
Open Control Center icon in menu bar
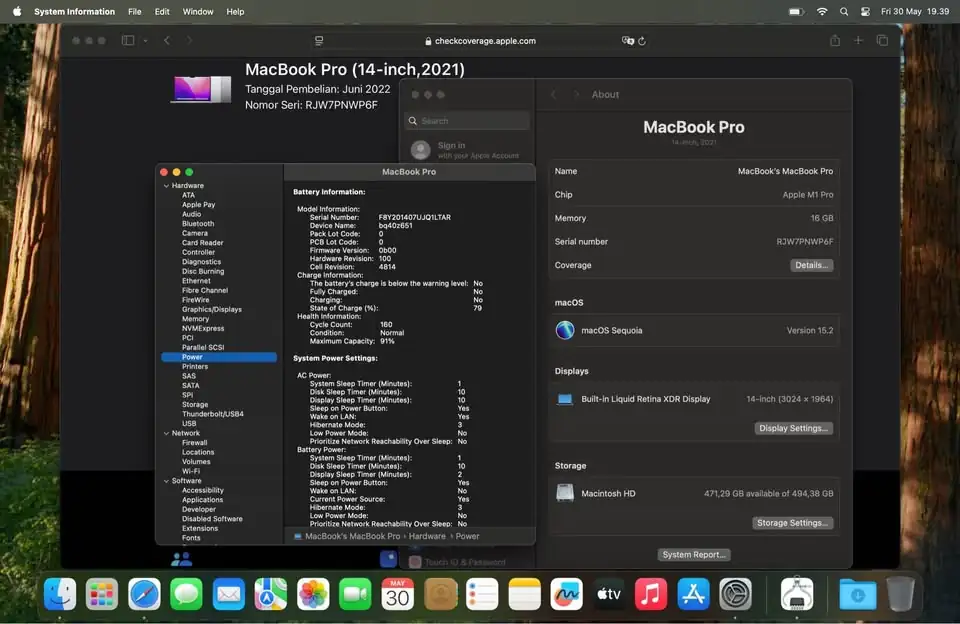click(x=865, y=12)
